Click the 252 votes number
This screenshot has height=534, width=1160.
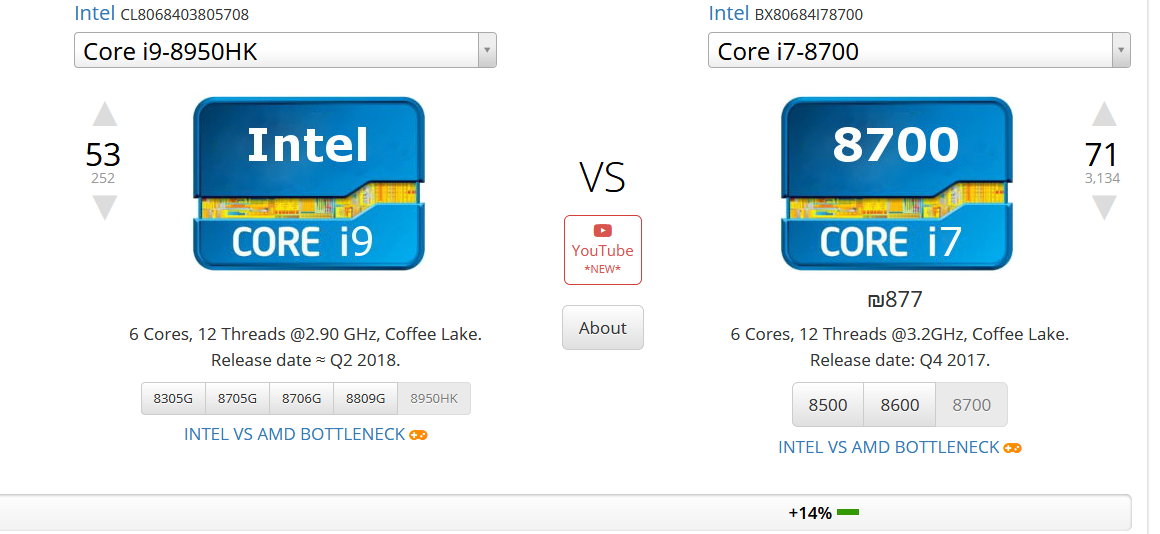[x=103, y=178]
